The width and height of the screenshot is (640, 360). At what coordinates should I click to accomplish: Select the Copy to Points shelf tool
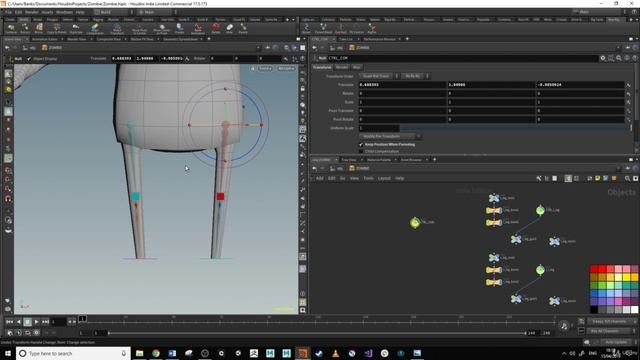click(56, 29)
